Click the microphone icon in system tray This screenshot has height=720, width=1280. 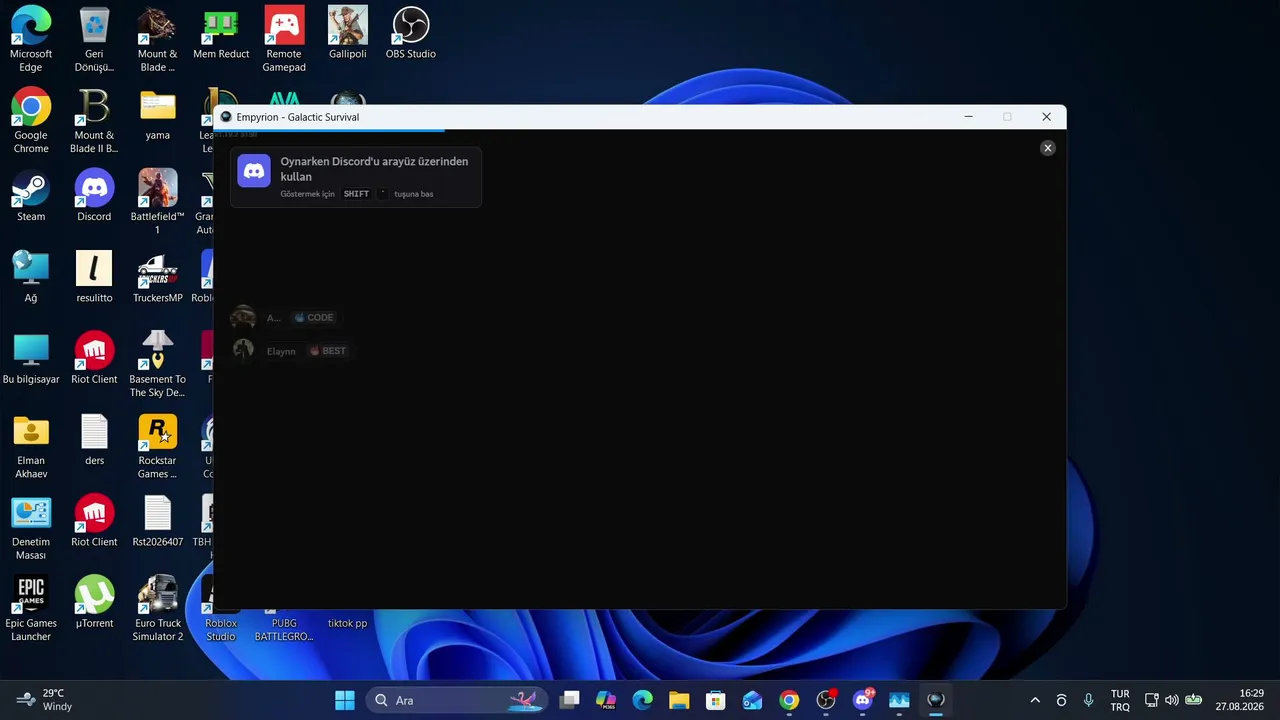[1089, 700]
